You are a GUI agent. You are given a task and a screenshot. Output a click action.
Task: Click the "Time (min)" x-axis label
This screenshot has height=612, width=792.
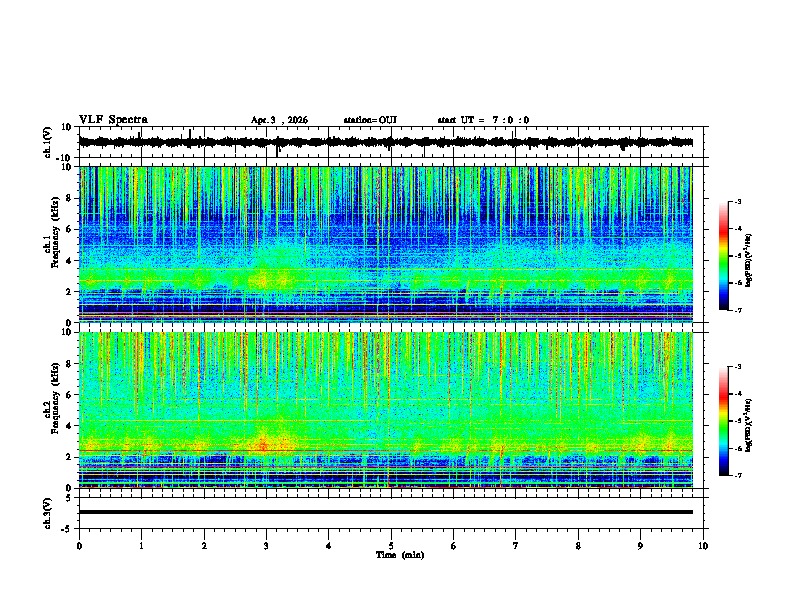400,555
